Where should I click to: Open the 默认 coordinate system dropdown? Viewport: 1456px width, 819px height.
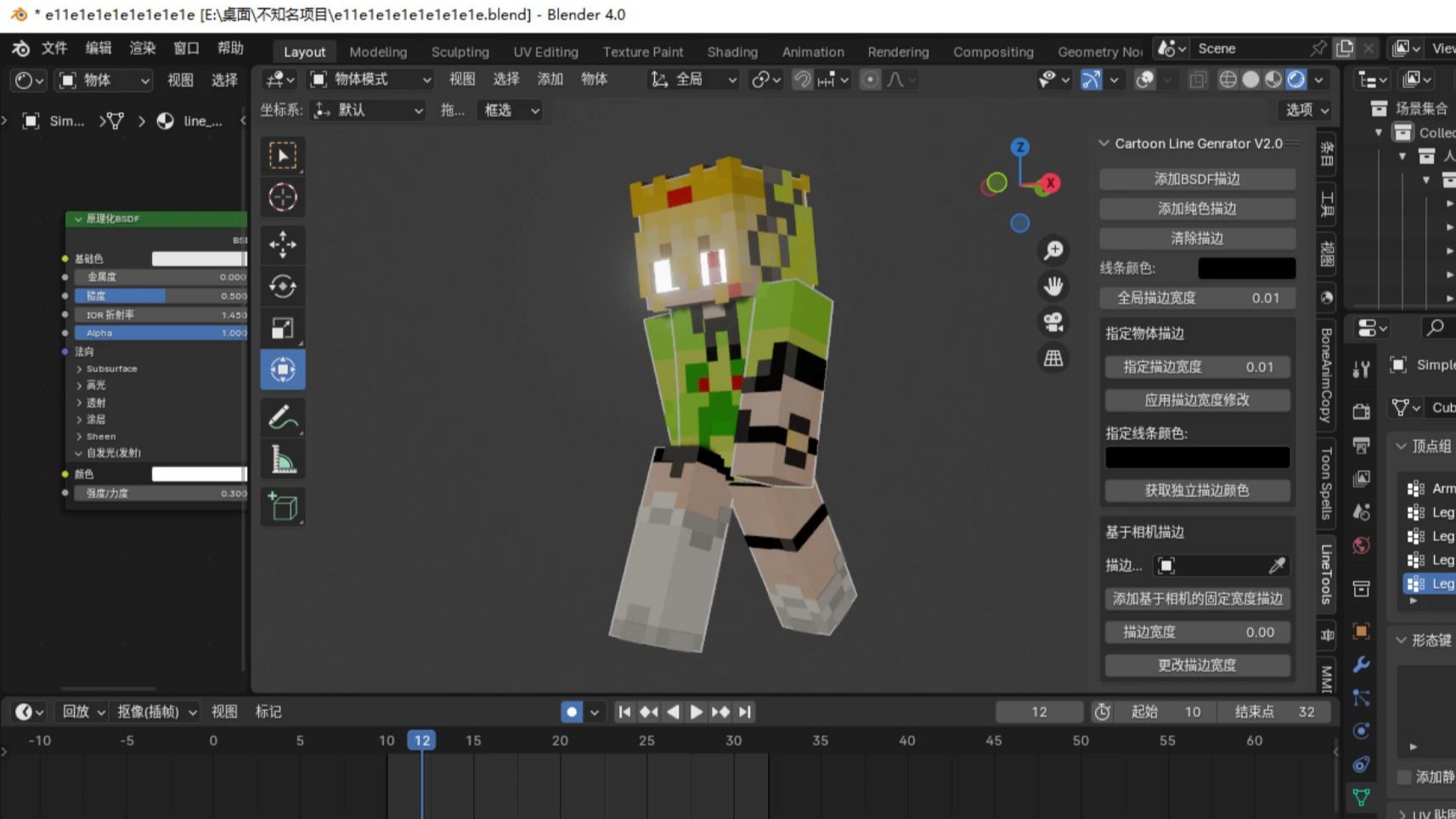368,110
